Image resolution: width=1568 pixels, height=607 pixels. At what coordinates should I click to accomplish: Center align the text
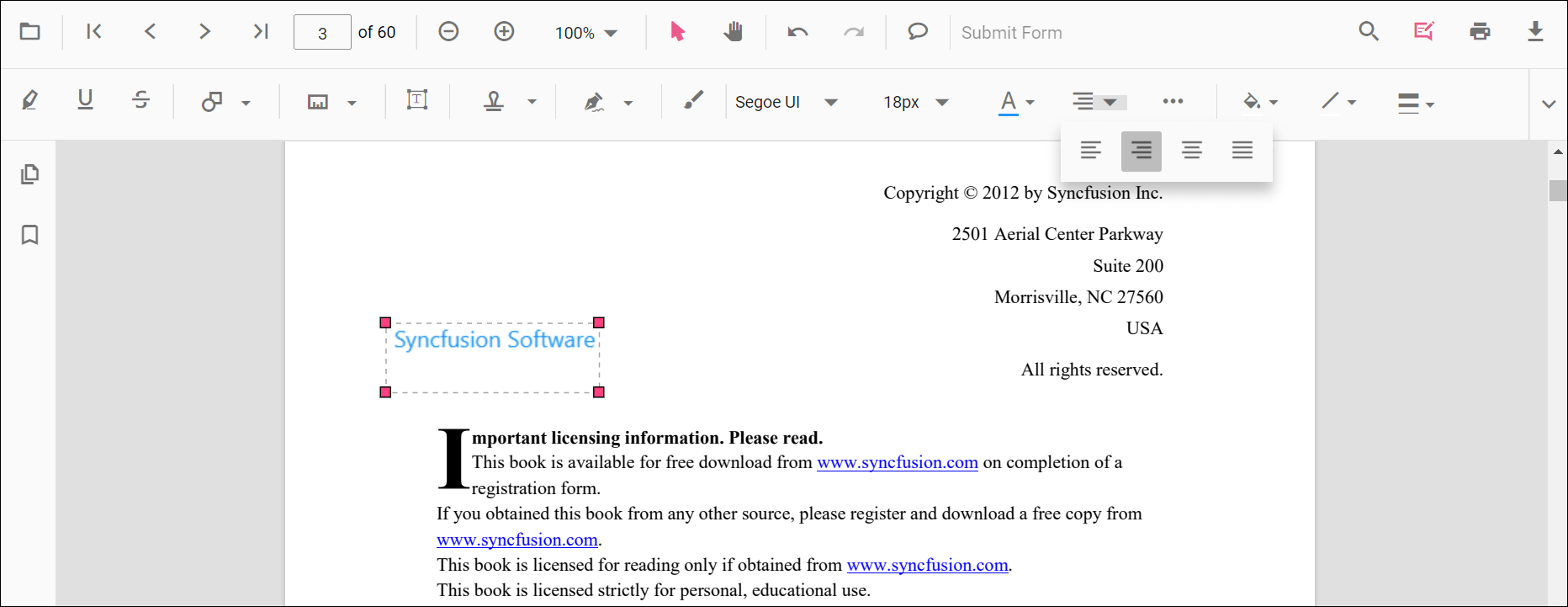1192,151
